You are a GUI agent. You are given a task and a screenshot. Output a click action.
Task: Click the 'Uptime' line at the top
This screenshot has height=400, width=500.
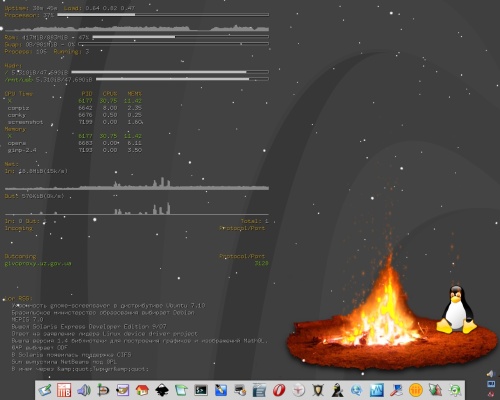(70, 8)
